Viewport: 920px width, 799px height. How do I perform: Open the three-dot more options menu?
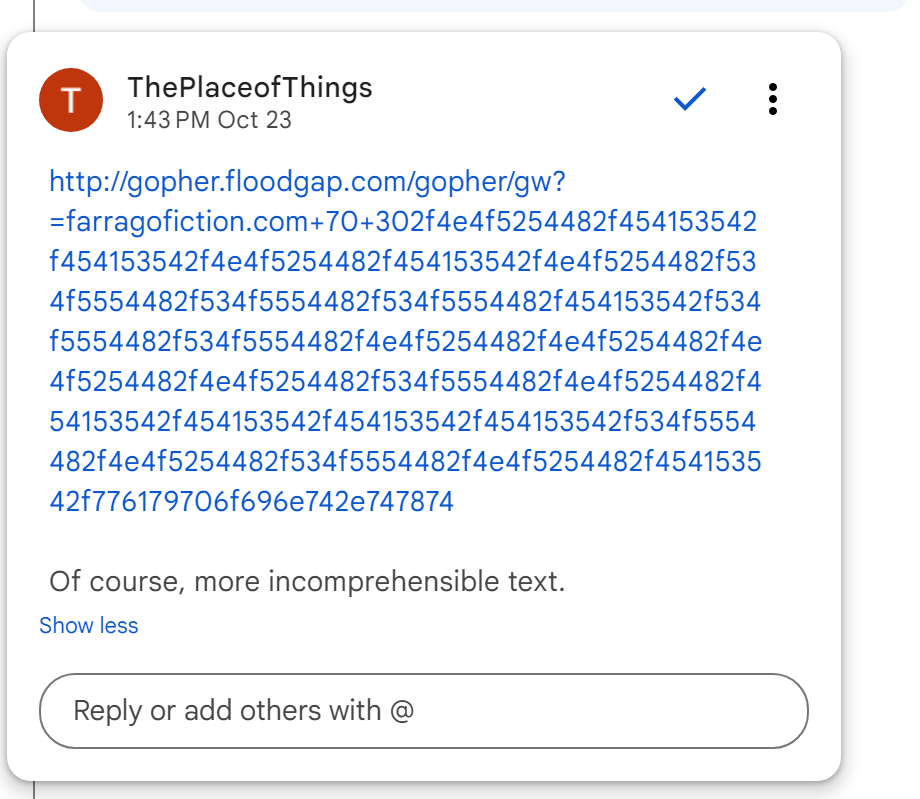[x=772, y=99]
